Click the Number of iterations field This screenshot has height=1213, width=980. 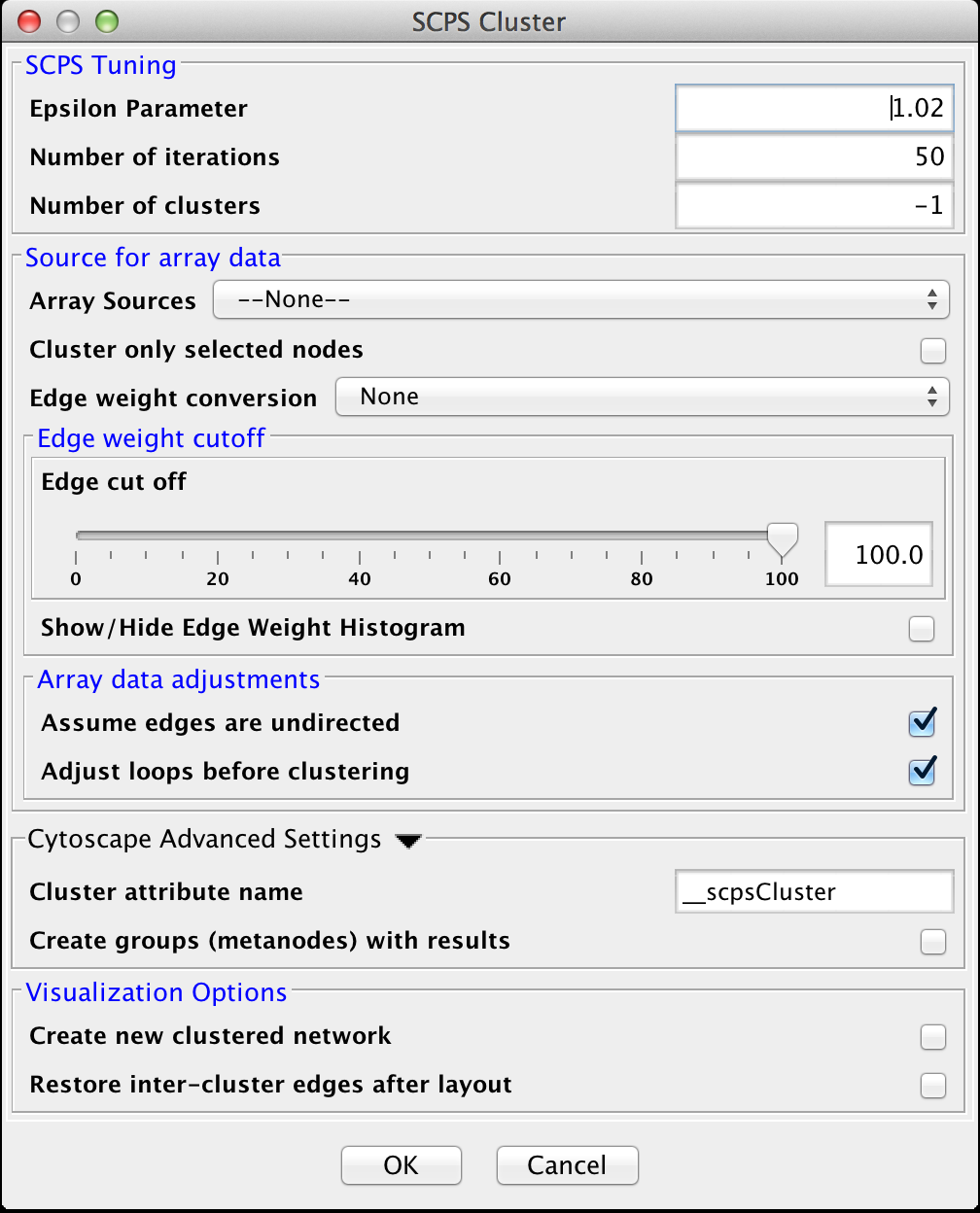click(x=813, y=156)
